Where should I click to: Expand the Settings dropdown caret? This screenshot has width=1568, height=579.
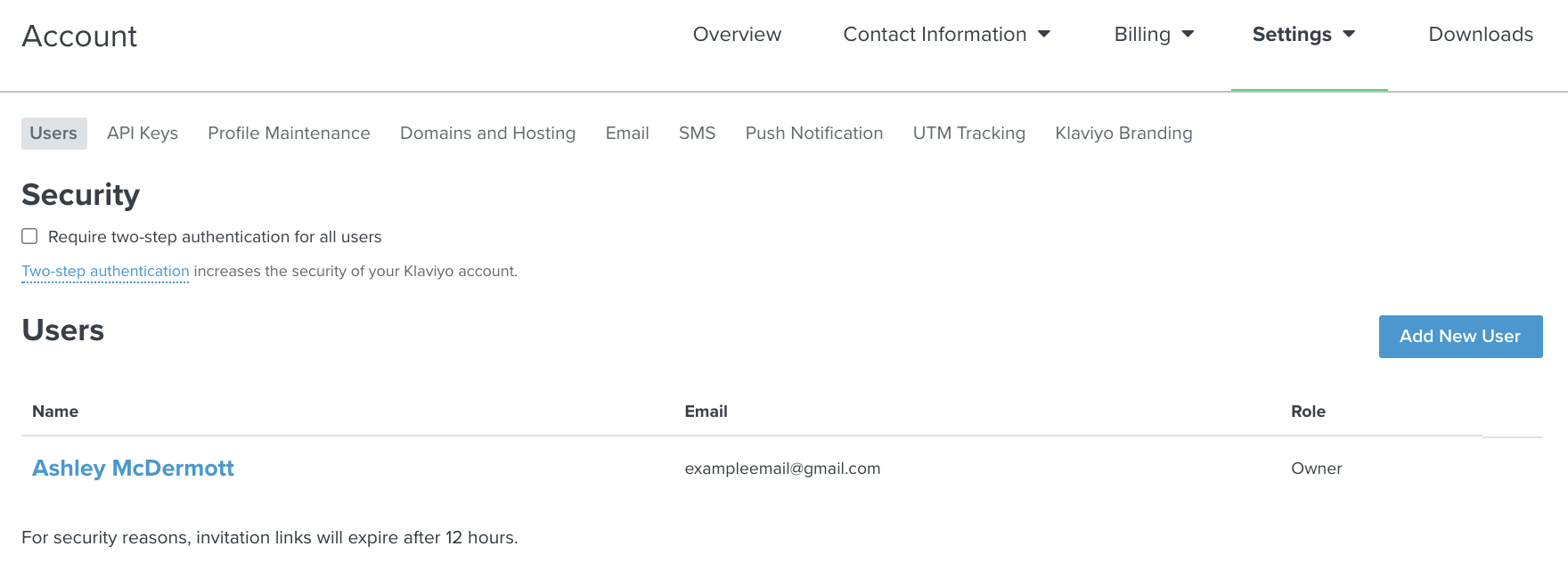(x=1349, y=34)
